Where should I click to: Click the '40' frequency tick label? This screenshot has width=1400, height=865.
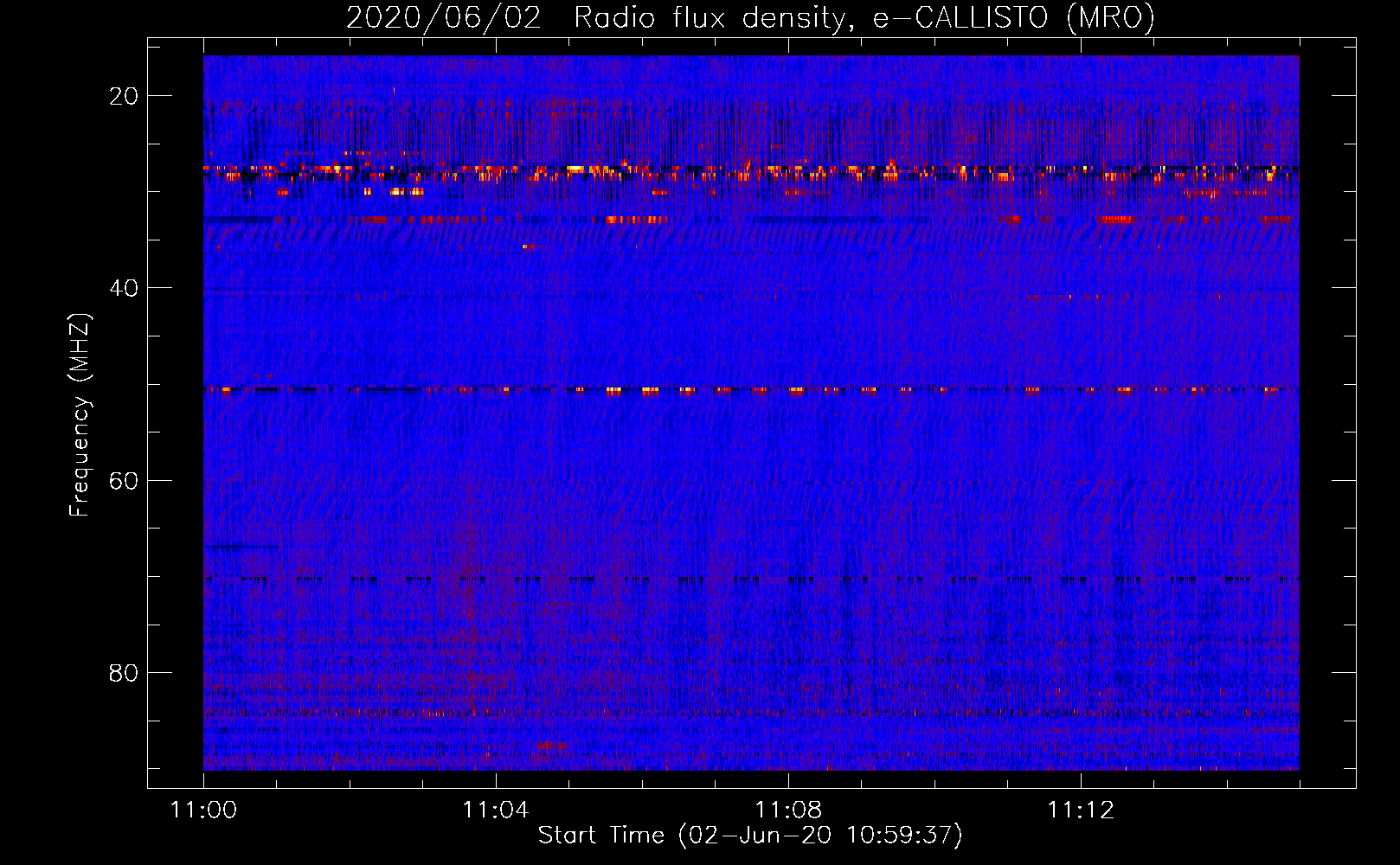[x=124, y=288]
